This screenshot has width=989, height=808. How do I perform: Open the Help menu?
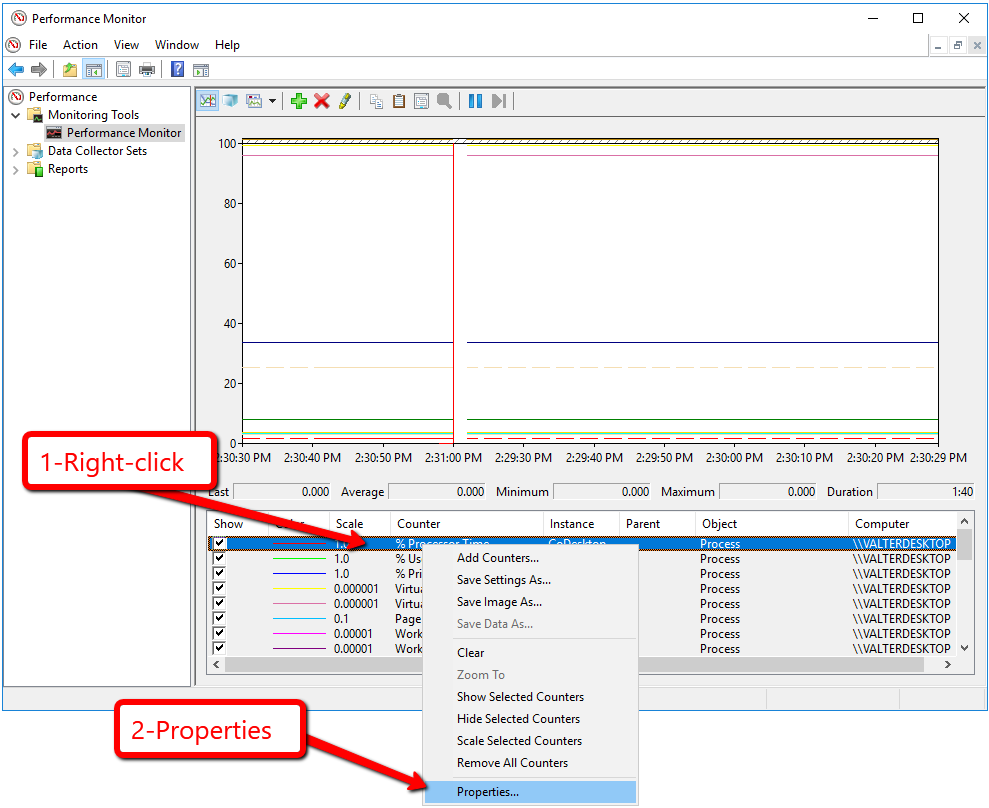point(227,45)
